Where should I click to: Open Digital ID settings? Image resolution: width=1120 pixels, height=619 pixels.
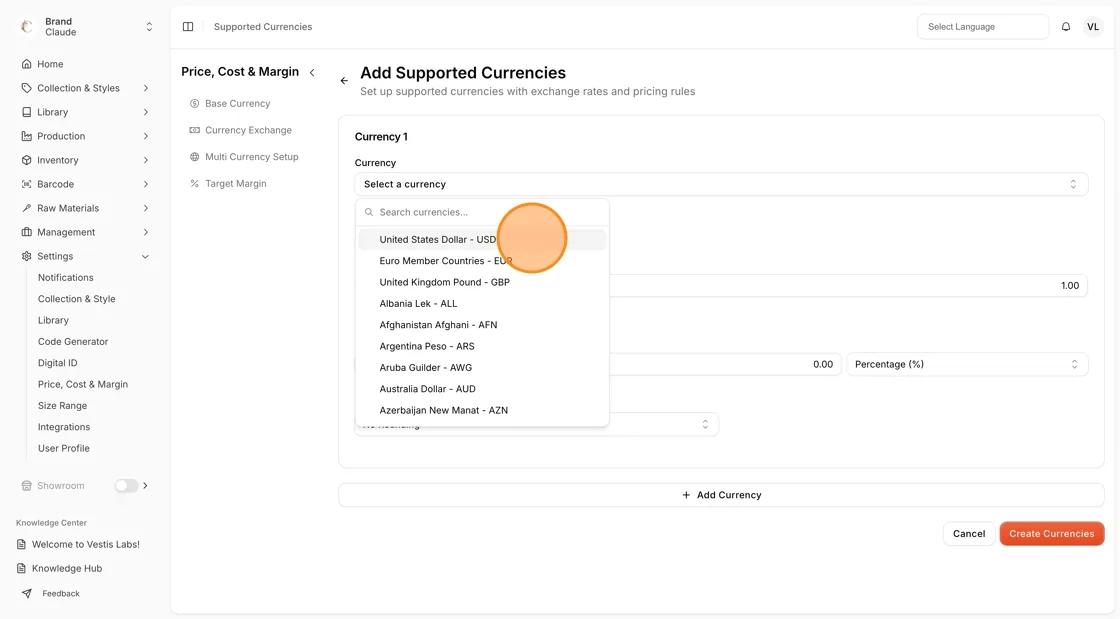tap(57, 363)
